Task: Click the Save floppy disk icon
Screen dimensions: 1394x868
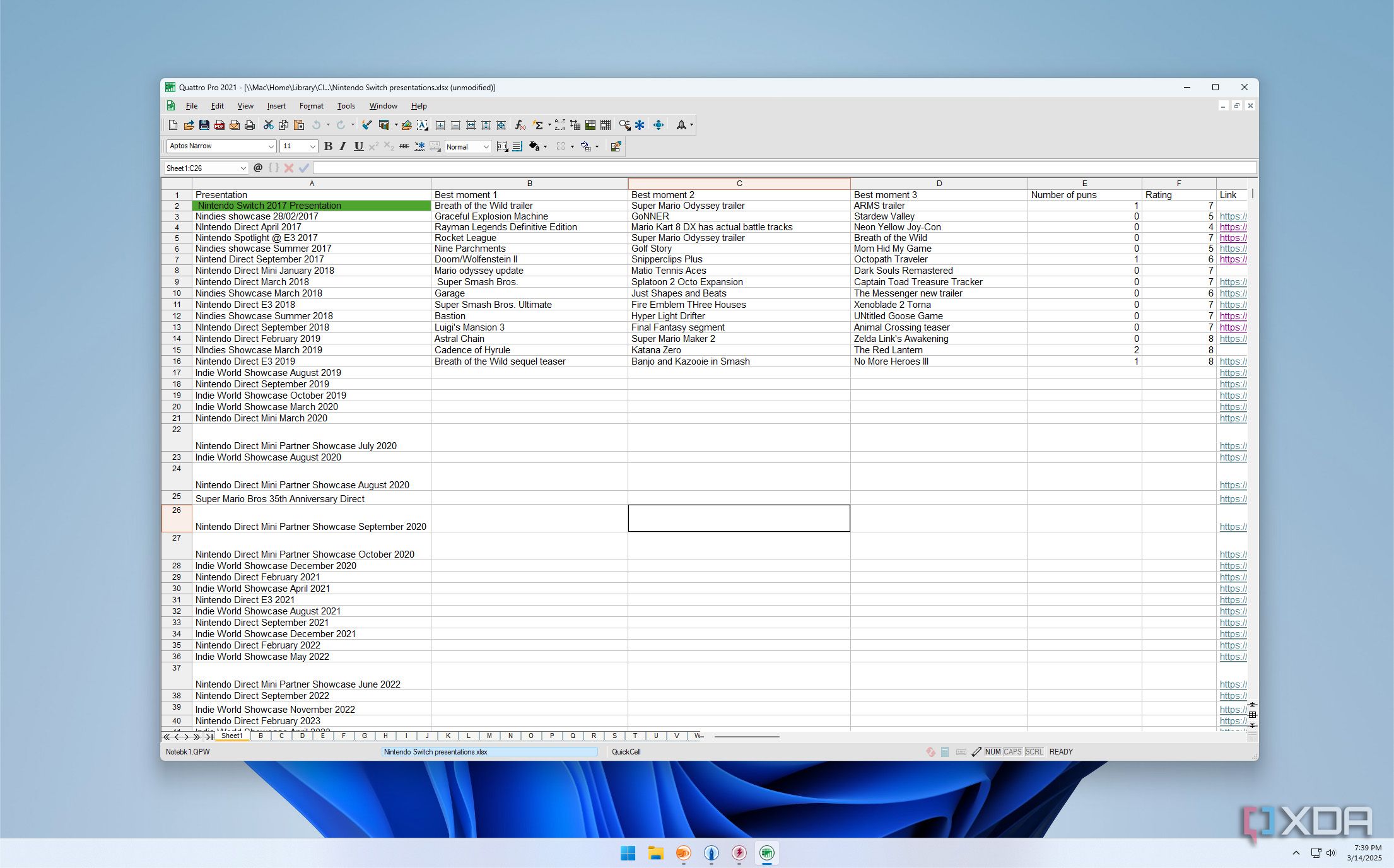Action: point(204,125)
